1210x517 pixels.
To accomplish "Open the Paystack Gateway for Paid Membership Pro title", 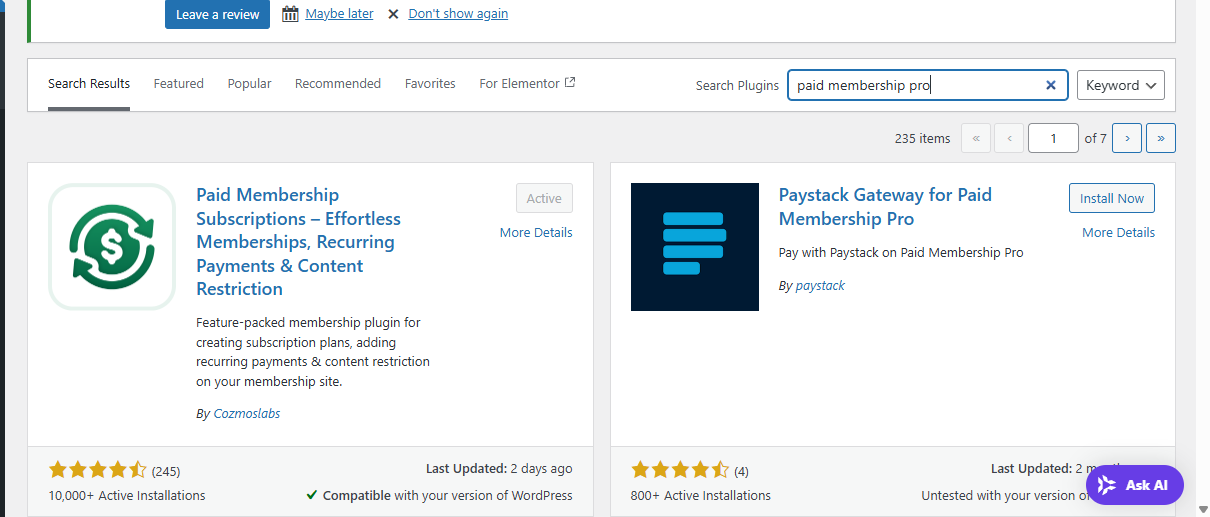I will coord(885,207).
